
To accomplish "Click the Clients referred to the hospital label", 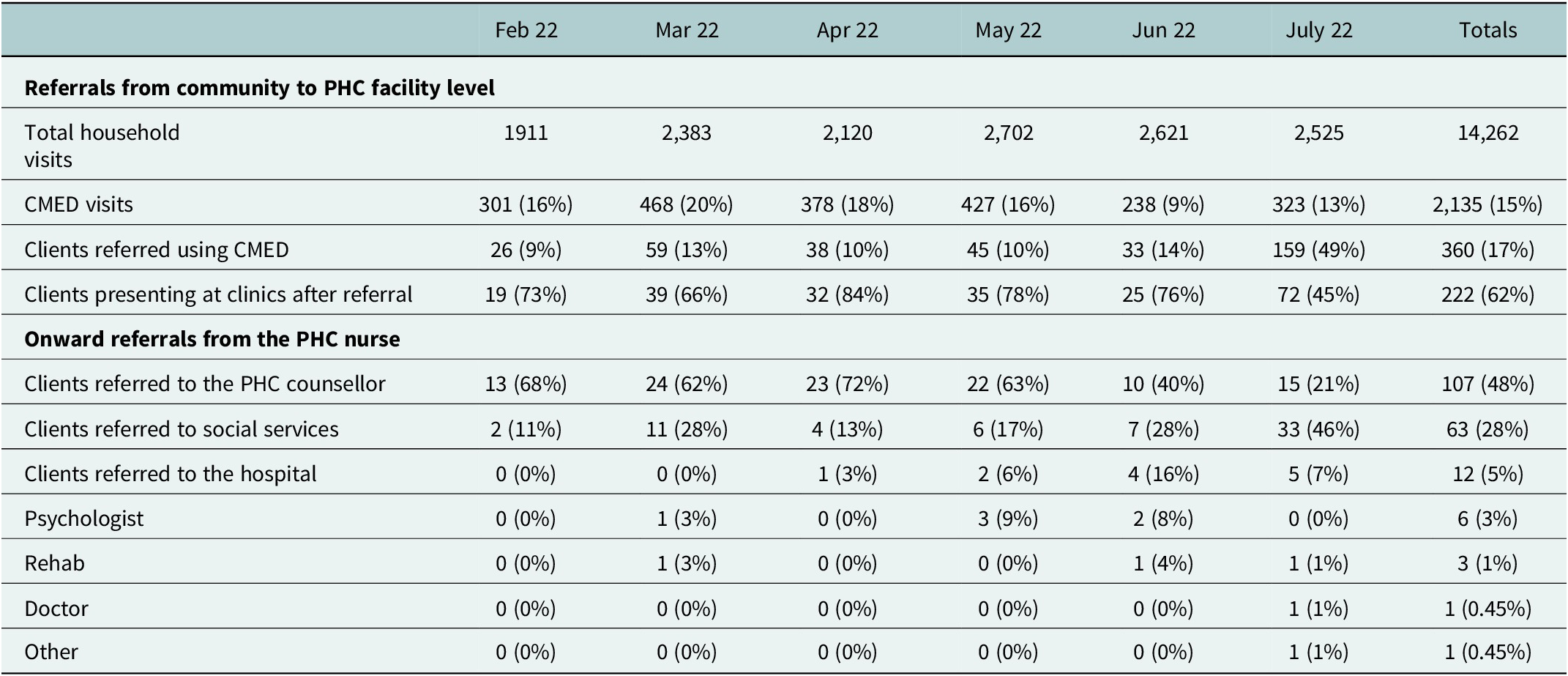I will (171, 474).
